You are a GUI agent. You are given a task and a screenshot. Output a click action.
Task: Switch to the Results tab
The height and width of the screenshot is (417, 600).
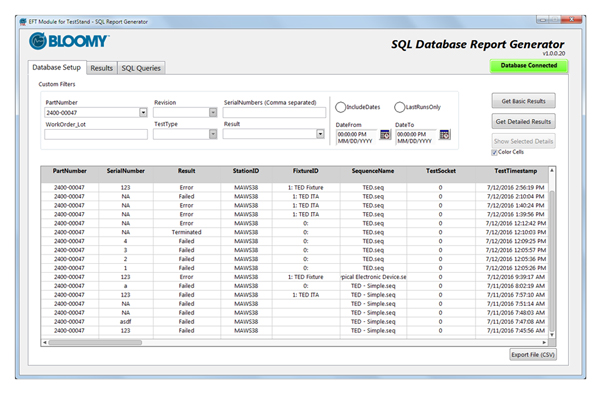[101, 68]
